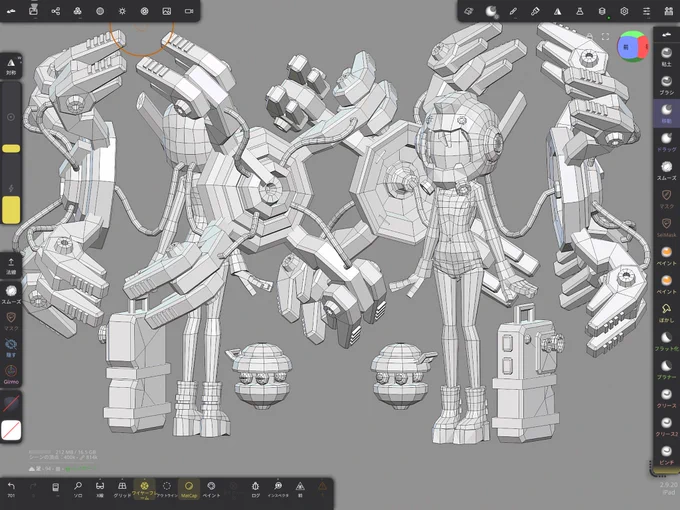Click the redo arrow button
The image size is (680, 510).
click(33, 489)
